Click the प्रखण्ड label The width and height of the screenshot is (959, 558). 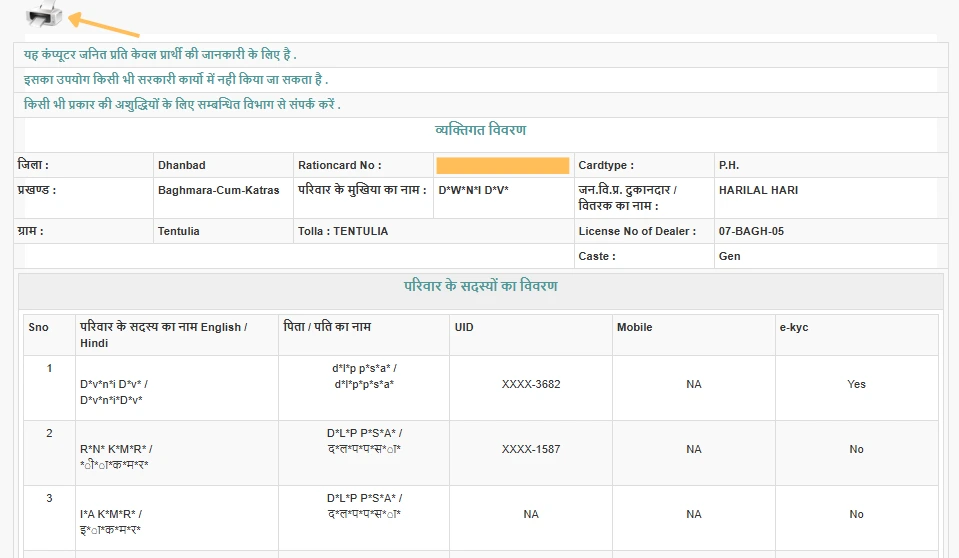[37, 190]
